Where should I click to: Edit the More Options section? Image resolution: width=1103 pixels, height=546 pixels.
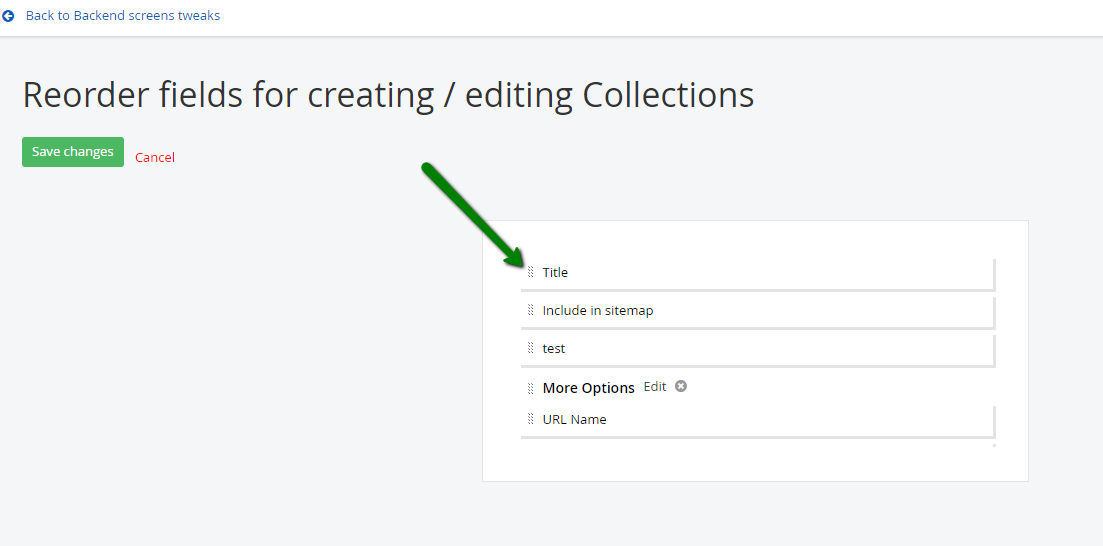click(x=655, y=387)
